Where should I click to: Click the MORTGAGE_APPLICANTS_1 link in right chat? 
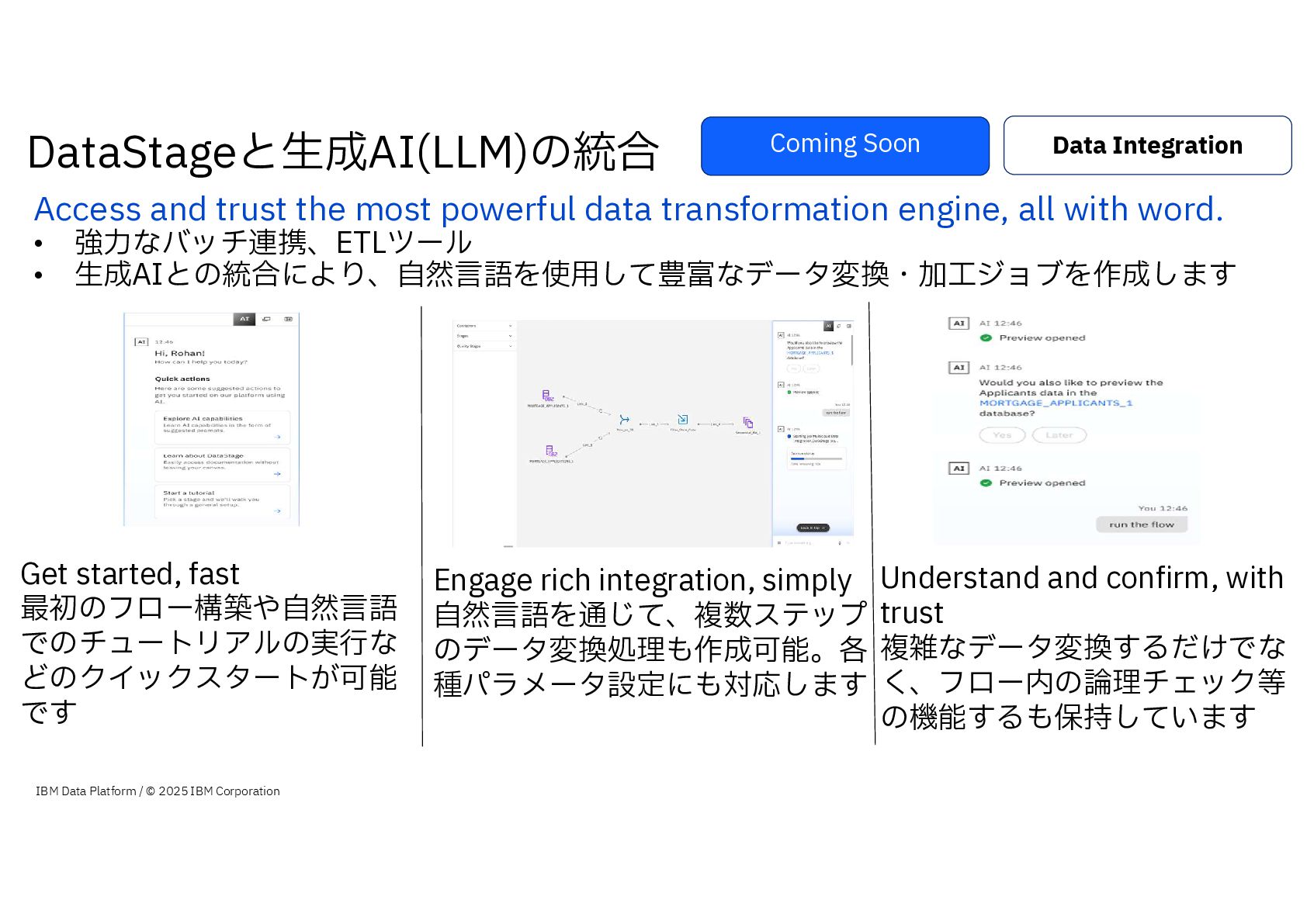click(1056, 403)
